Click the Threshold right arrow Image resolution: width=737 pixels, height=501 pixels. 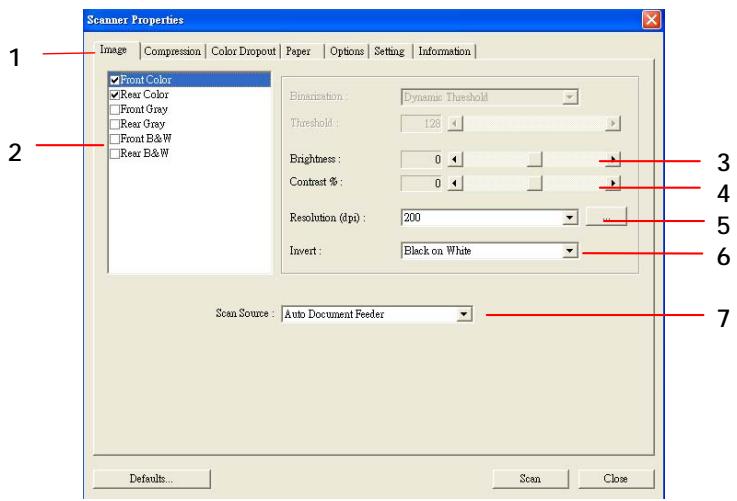(x=612, y=124)
